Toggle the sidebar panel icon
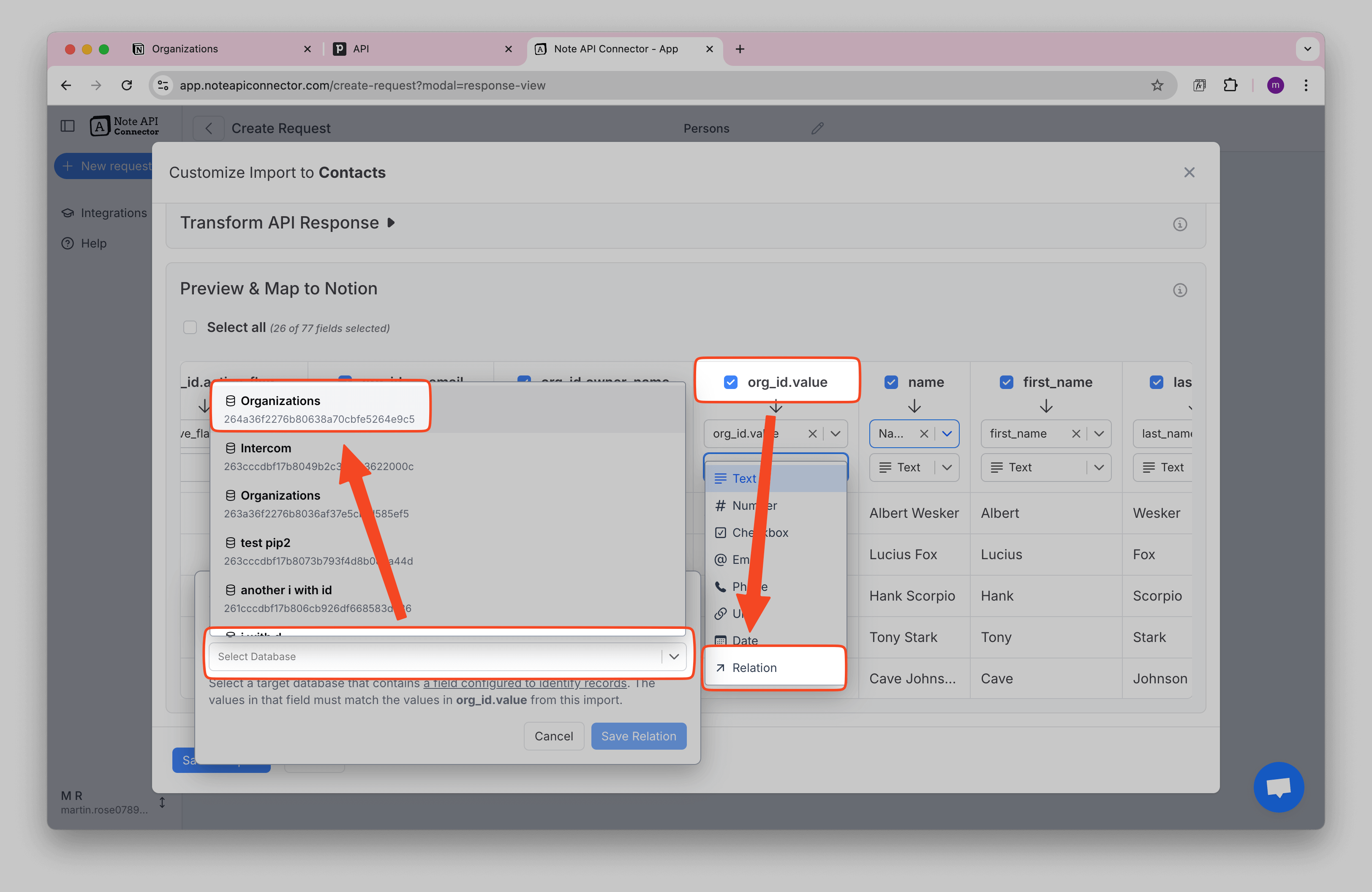This screenshot has height=892, width=1372. [68, 125]
